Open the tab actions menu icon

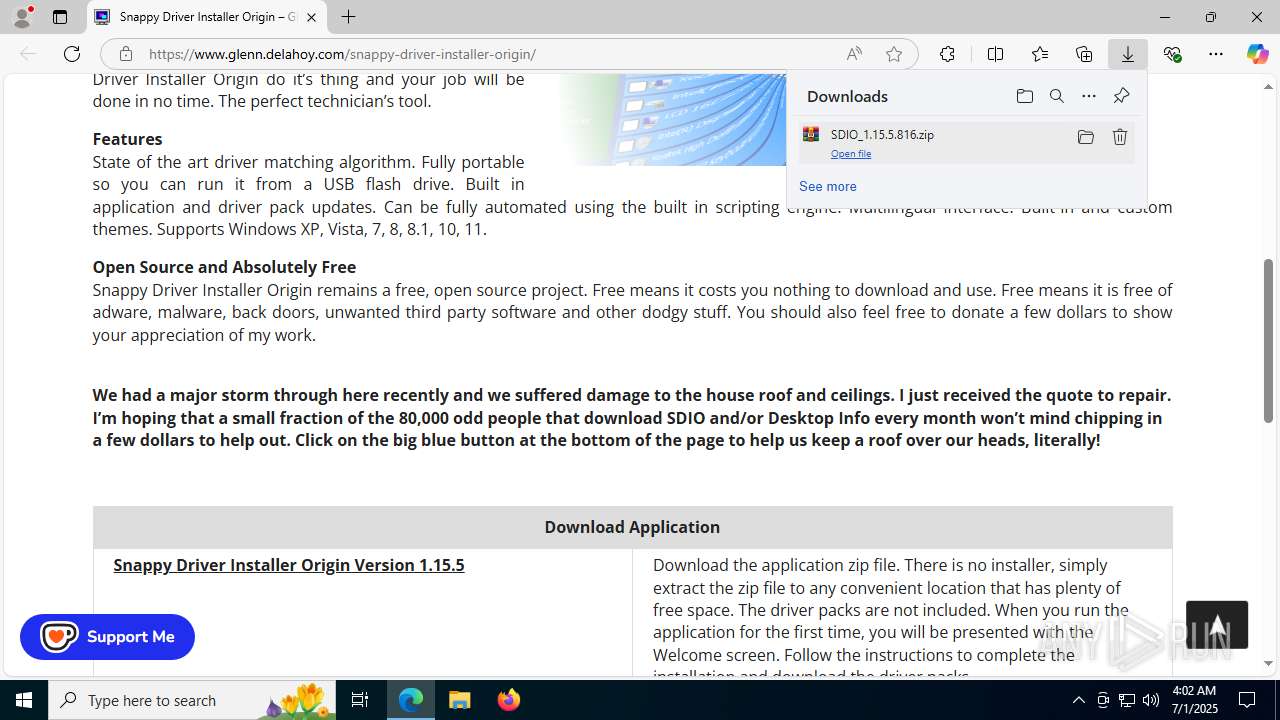coord(60,17)
